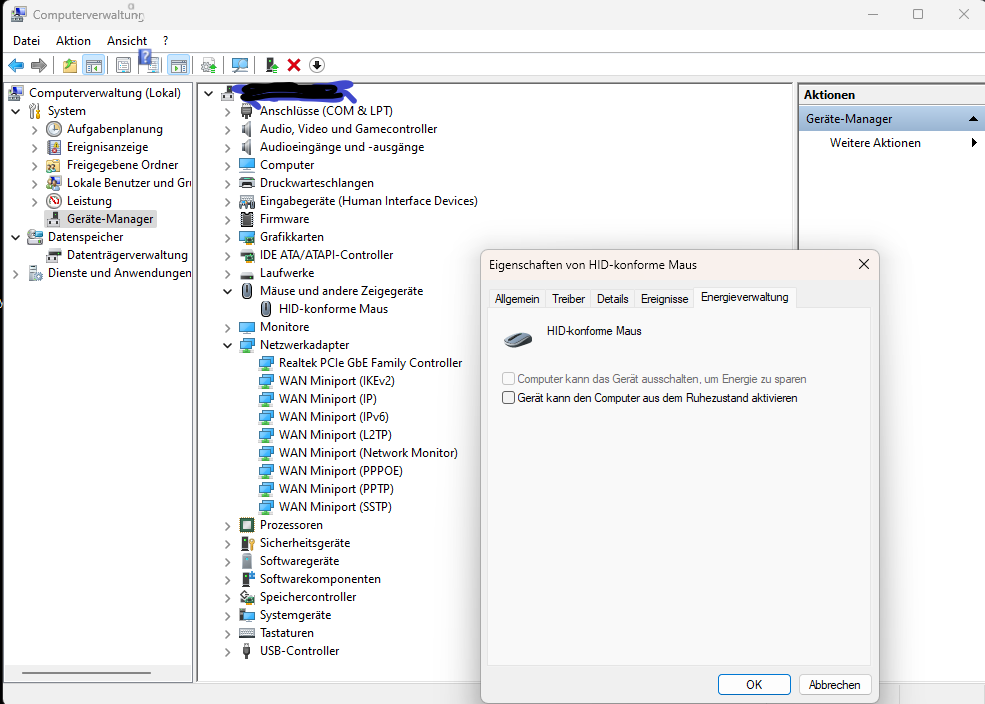
Task: Select WAN Miniport (PPPOE) adapter
Action: click(340, 471)
